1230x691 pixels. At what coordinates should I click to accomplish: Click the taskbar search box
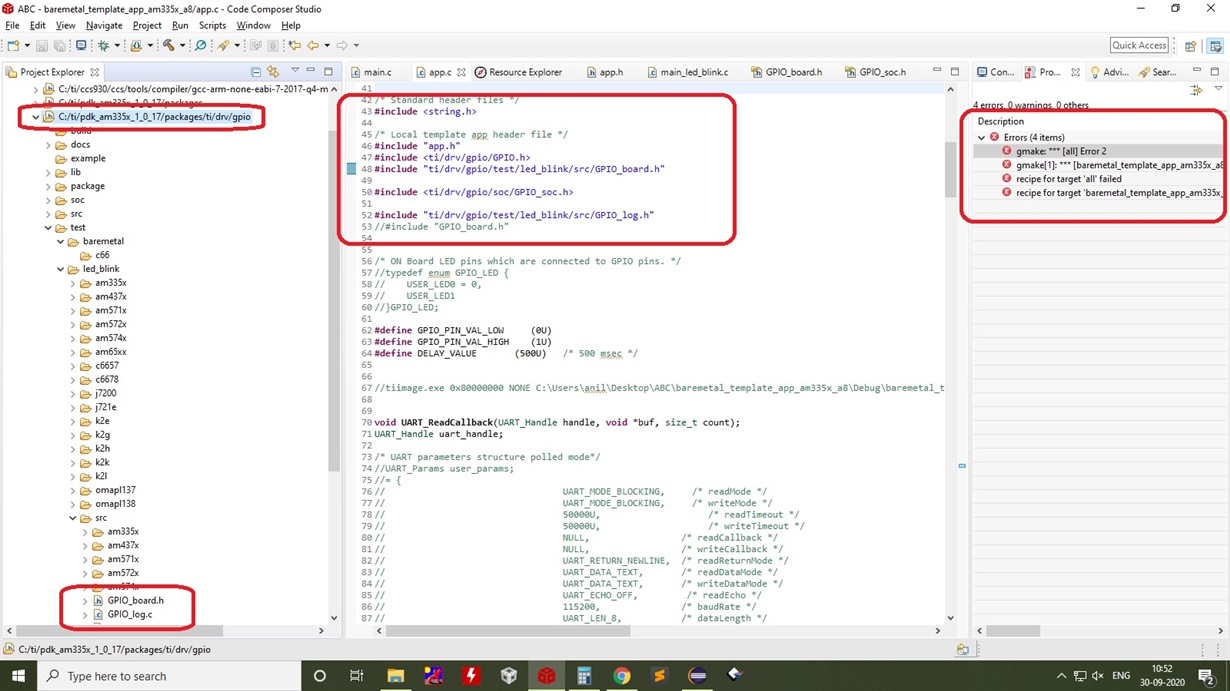pos(170,676)
